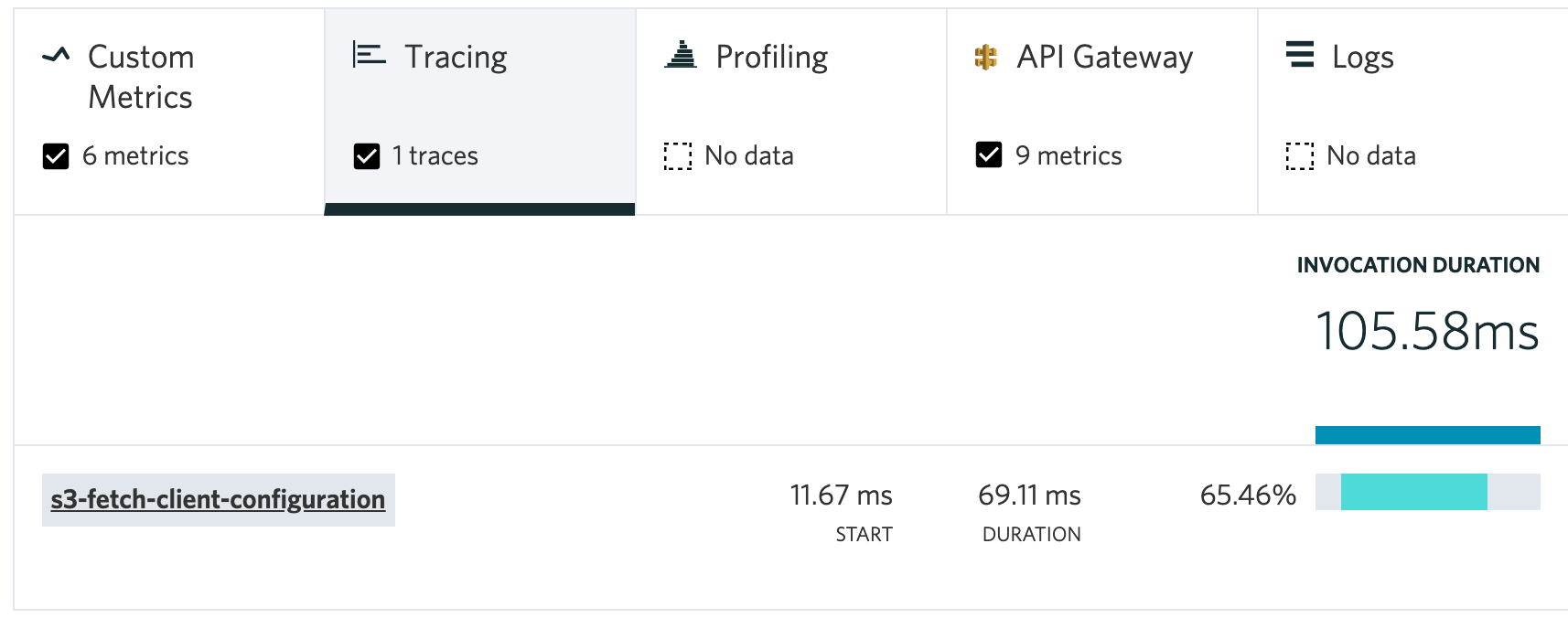Screen dimensions: 1568x618
Task: Click the turquoise trace duration bar
Action: (x=1413, y=492)
